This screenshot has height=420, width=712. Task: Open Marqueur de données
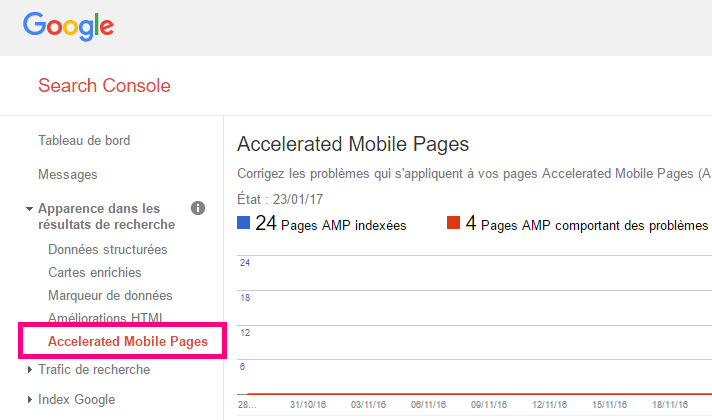click(110, 296)
